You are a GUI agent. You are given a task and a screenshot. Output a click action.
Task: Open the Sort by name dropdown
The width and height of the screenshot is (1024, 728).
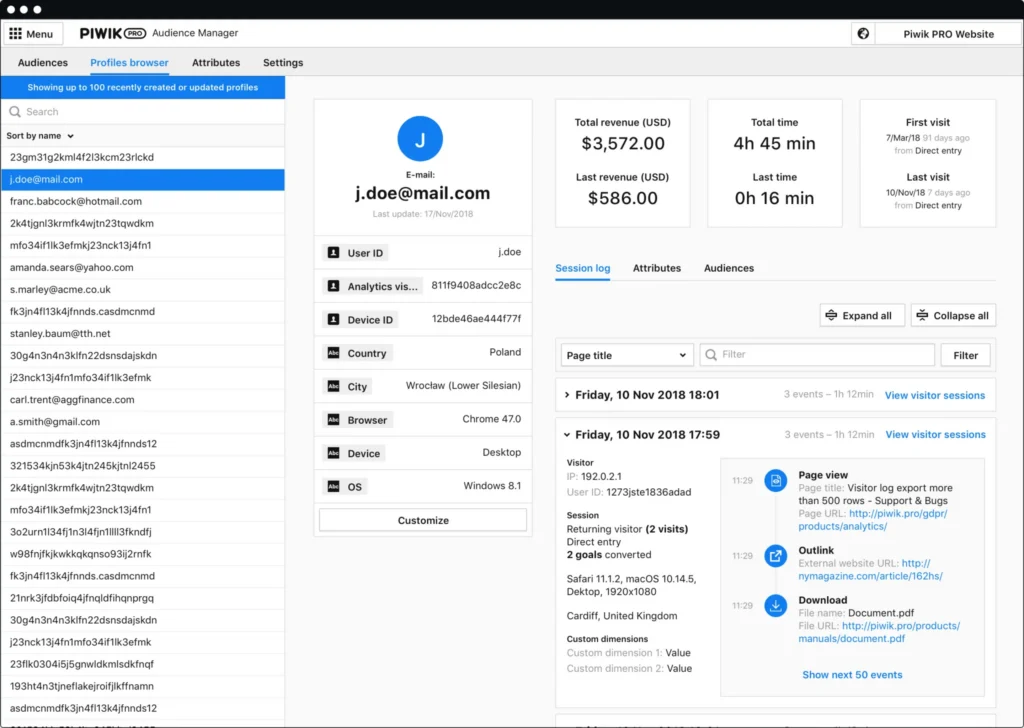coord(37,135)
